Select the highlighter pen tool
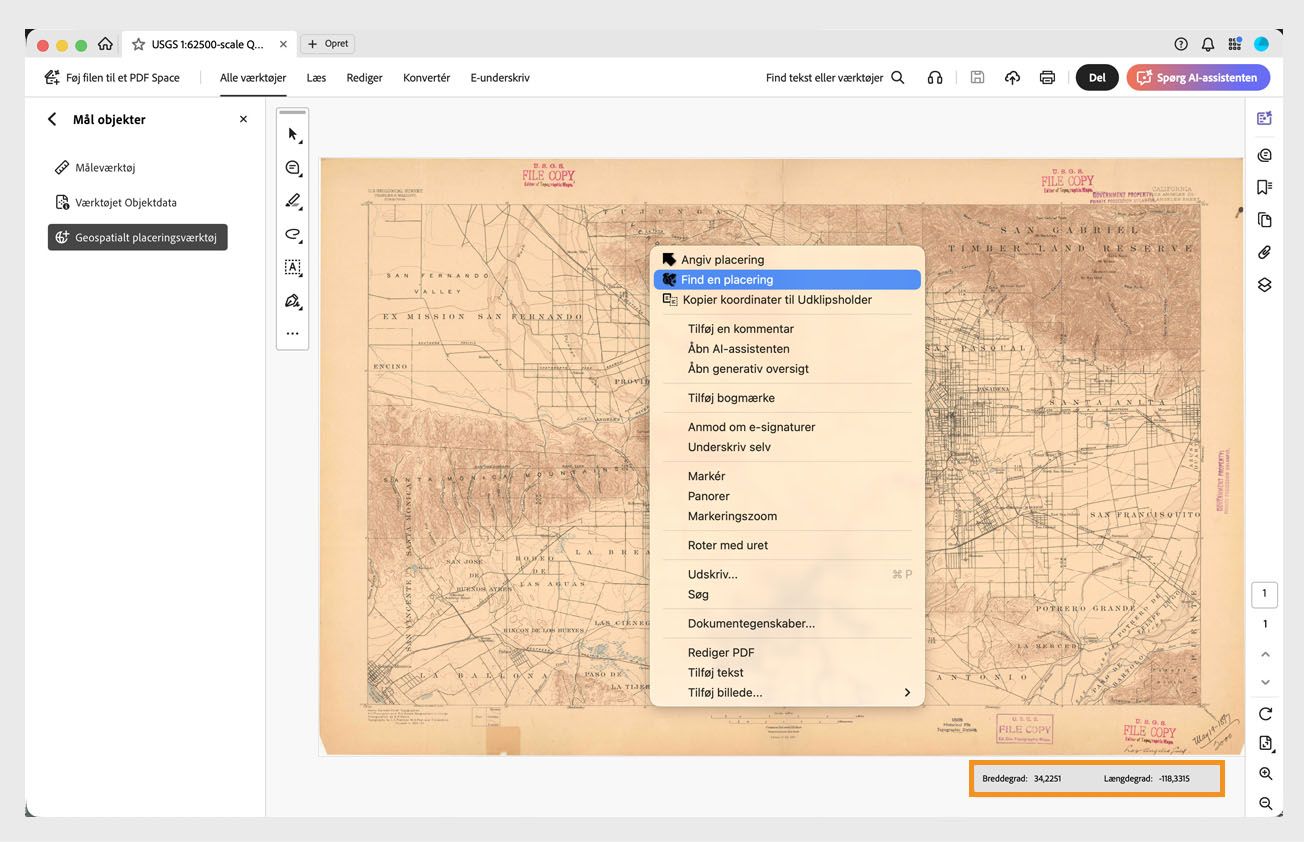Image resolution: width=1304 pixels, height=842 pixels. point(293,201)
